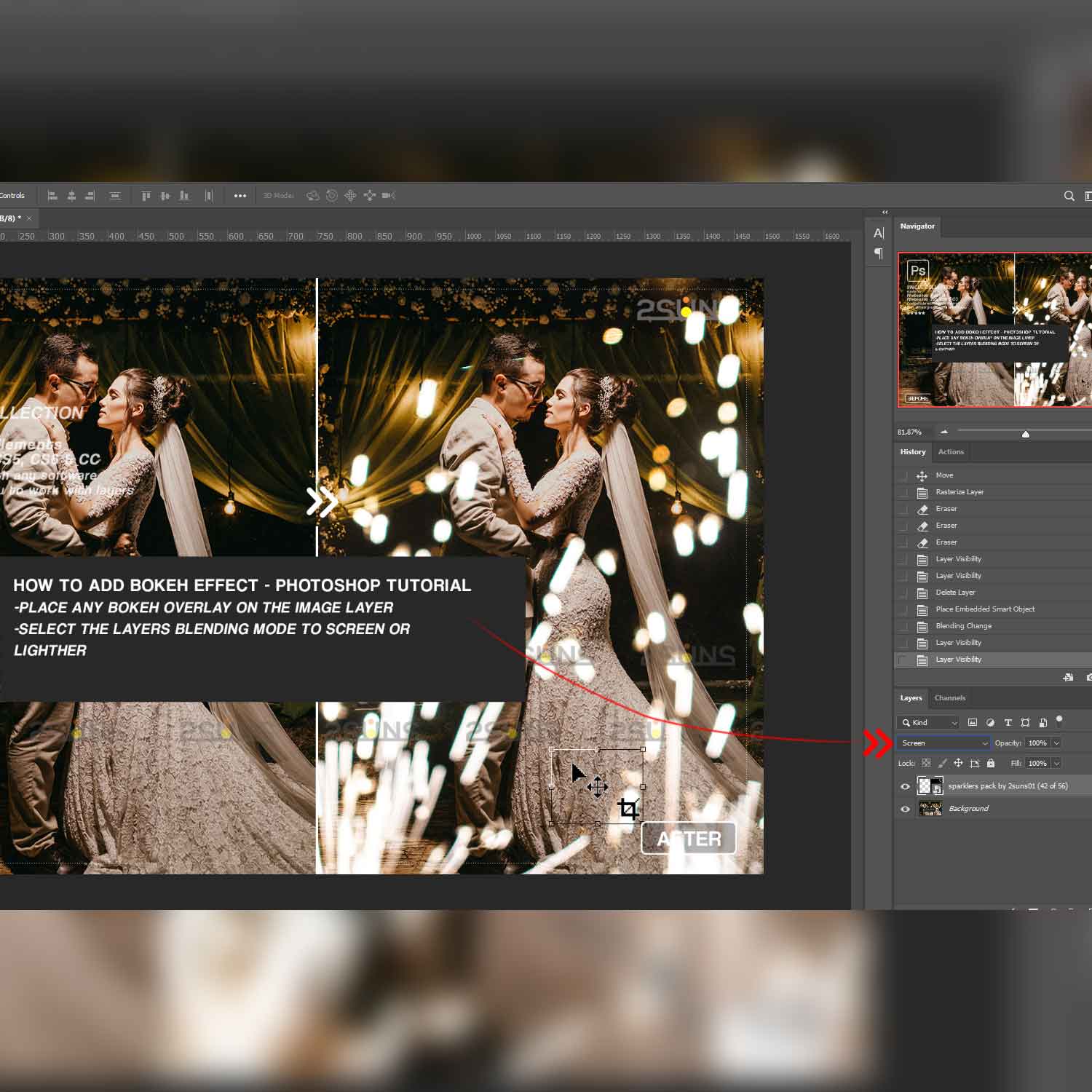
Task: Click the Navigator preview thumbnail
Action: pos(994,330)
